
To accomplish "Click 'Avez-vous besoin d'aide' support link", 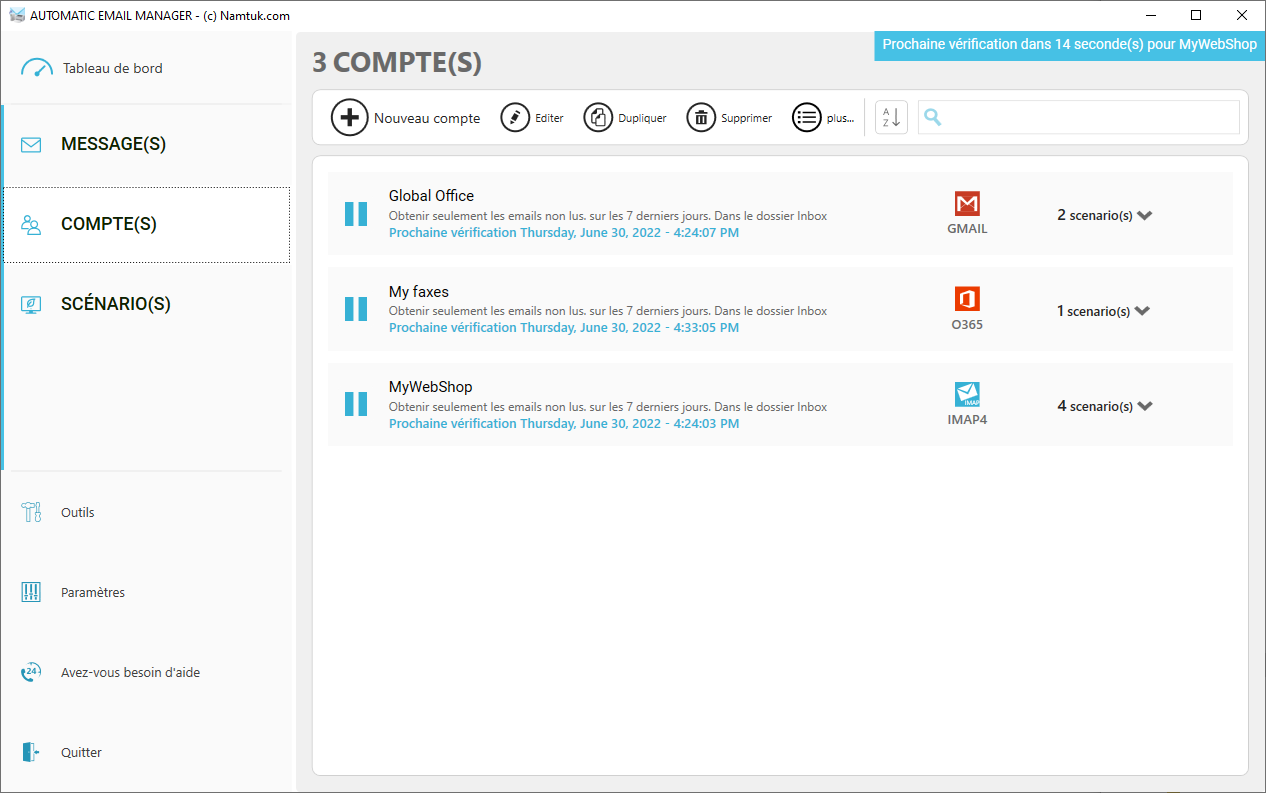I will tap(128, 672).
